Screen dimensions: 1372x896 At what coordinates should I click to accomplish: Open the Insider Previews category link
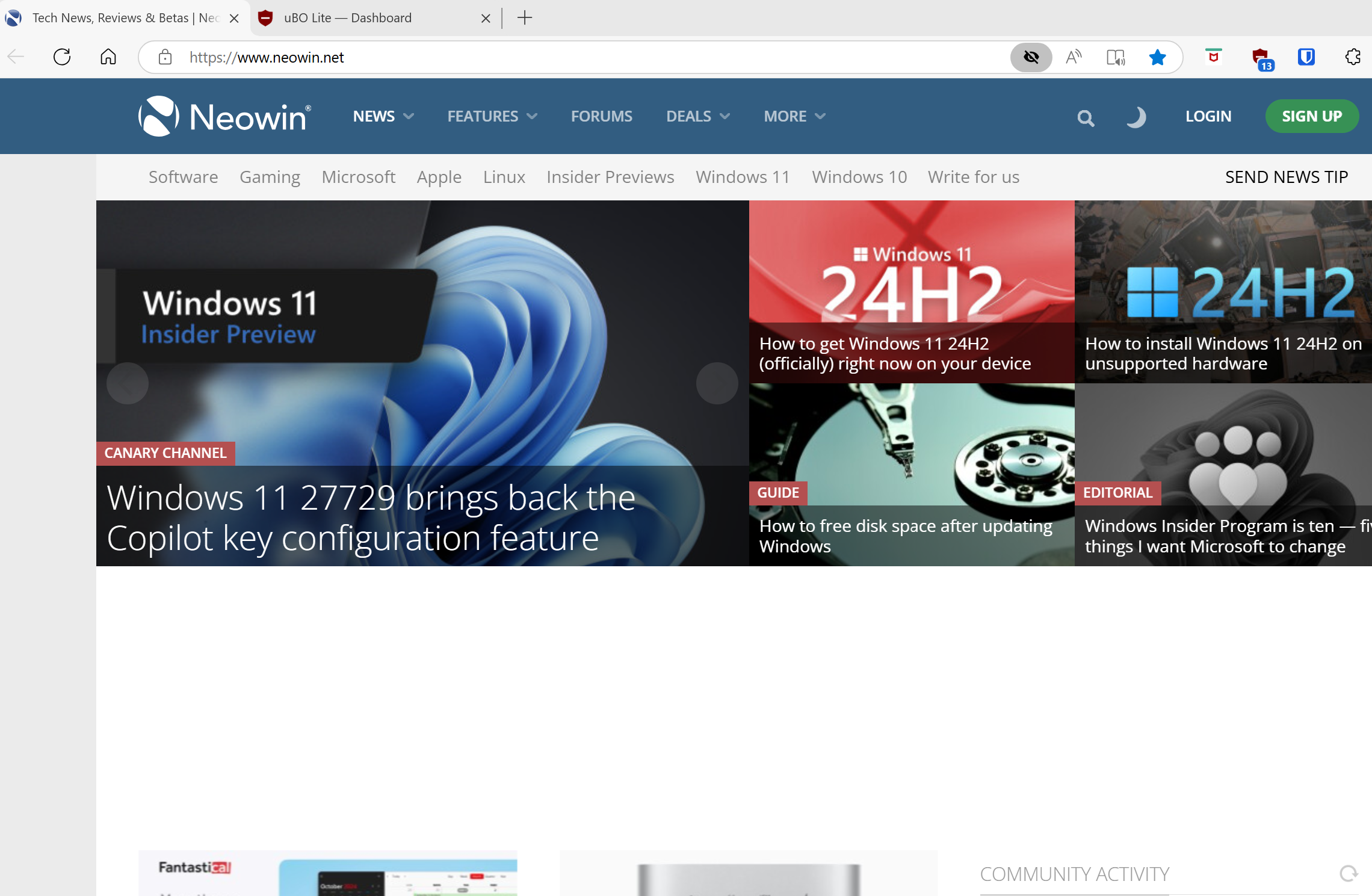(x=610, y=177)
